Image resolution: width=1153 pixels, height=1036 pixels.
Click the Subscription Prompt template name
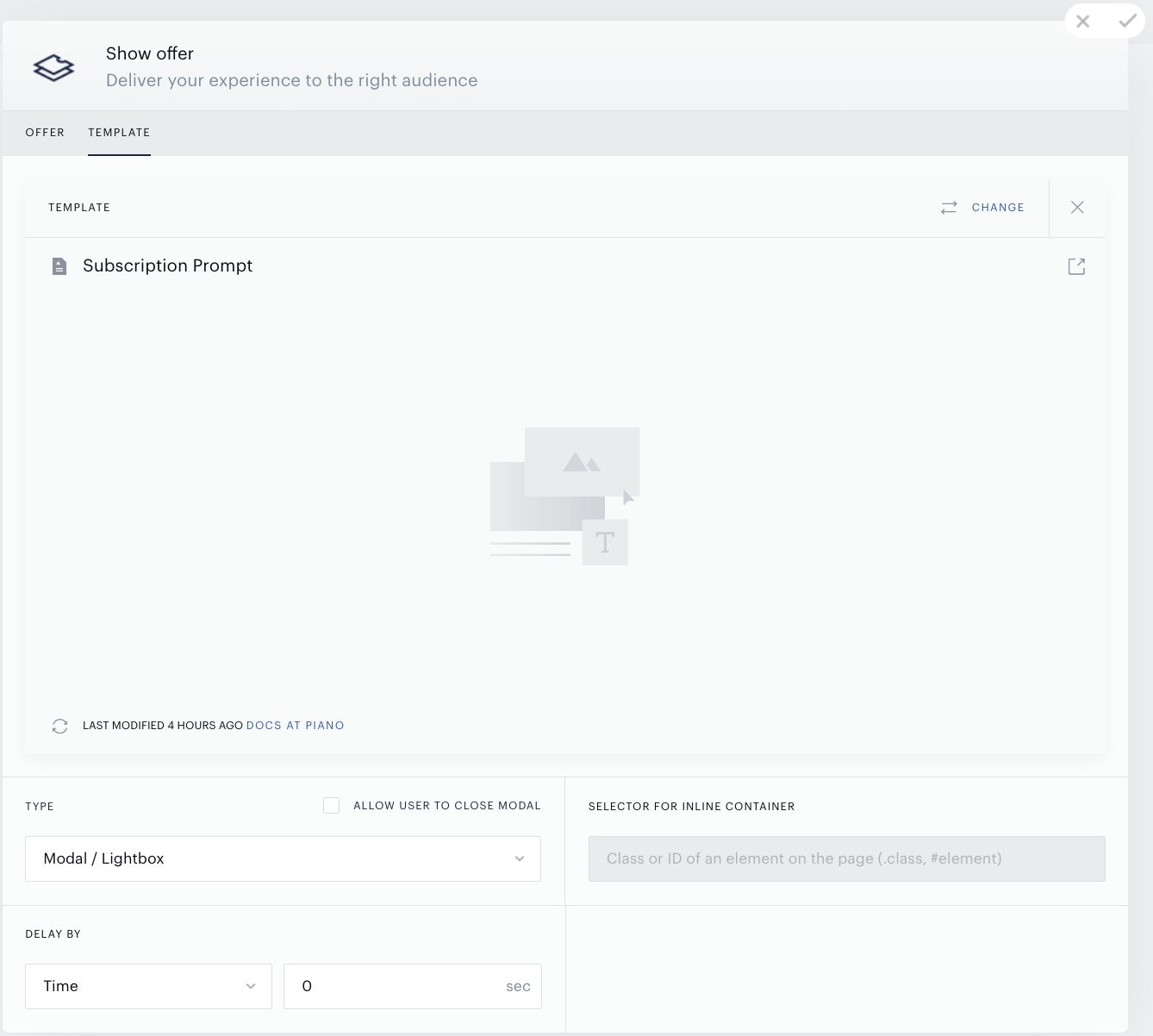click(168, 265)
